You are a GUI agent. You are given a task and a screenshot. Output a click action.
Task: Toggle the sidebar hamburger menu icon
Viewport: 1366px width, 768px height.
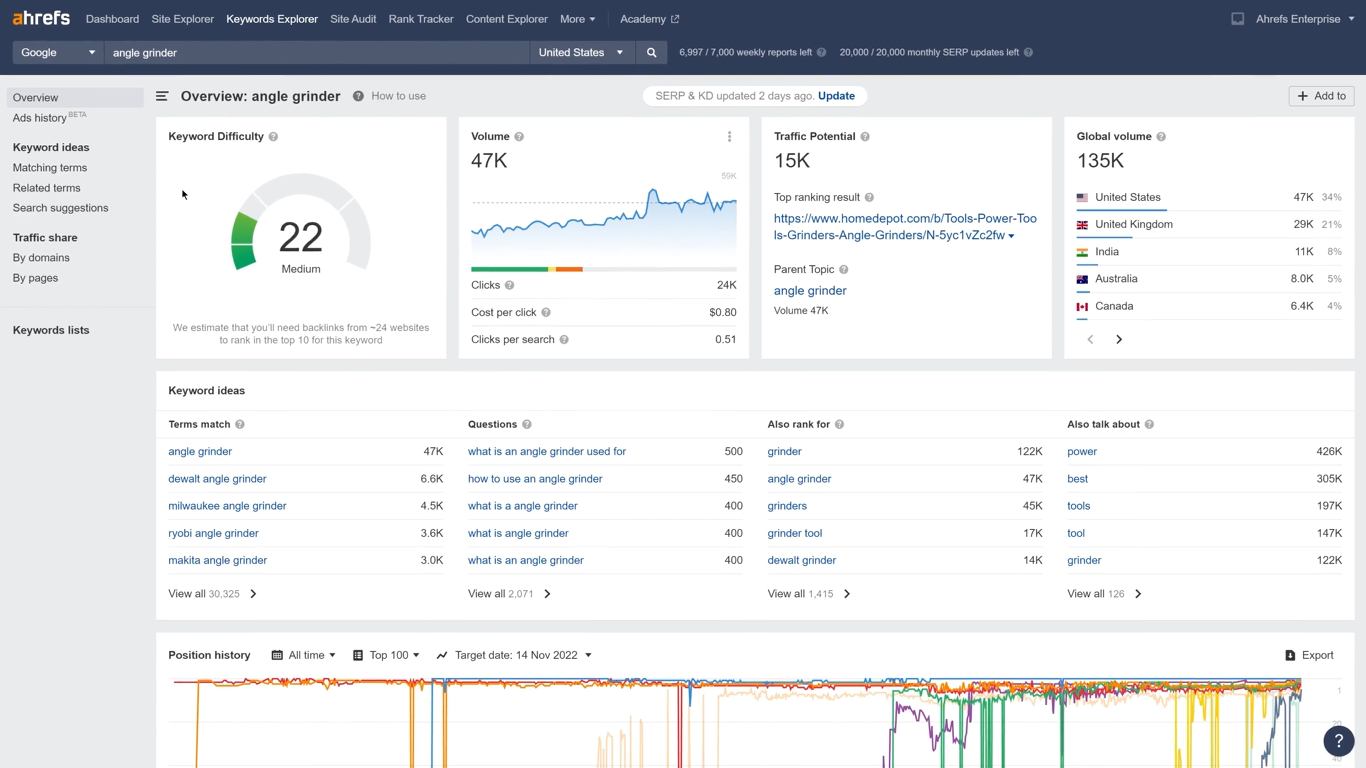coord(162,96)
